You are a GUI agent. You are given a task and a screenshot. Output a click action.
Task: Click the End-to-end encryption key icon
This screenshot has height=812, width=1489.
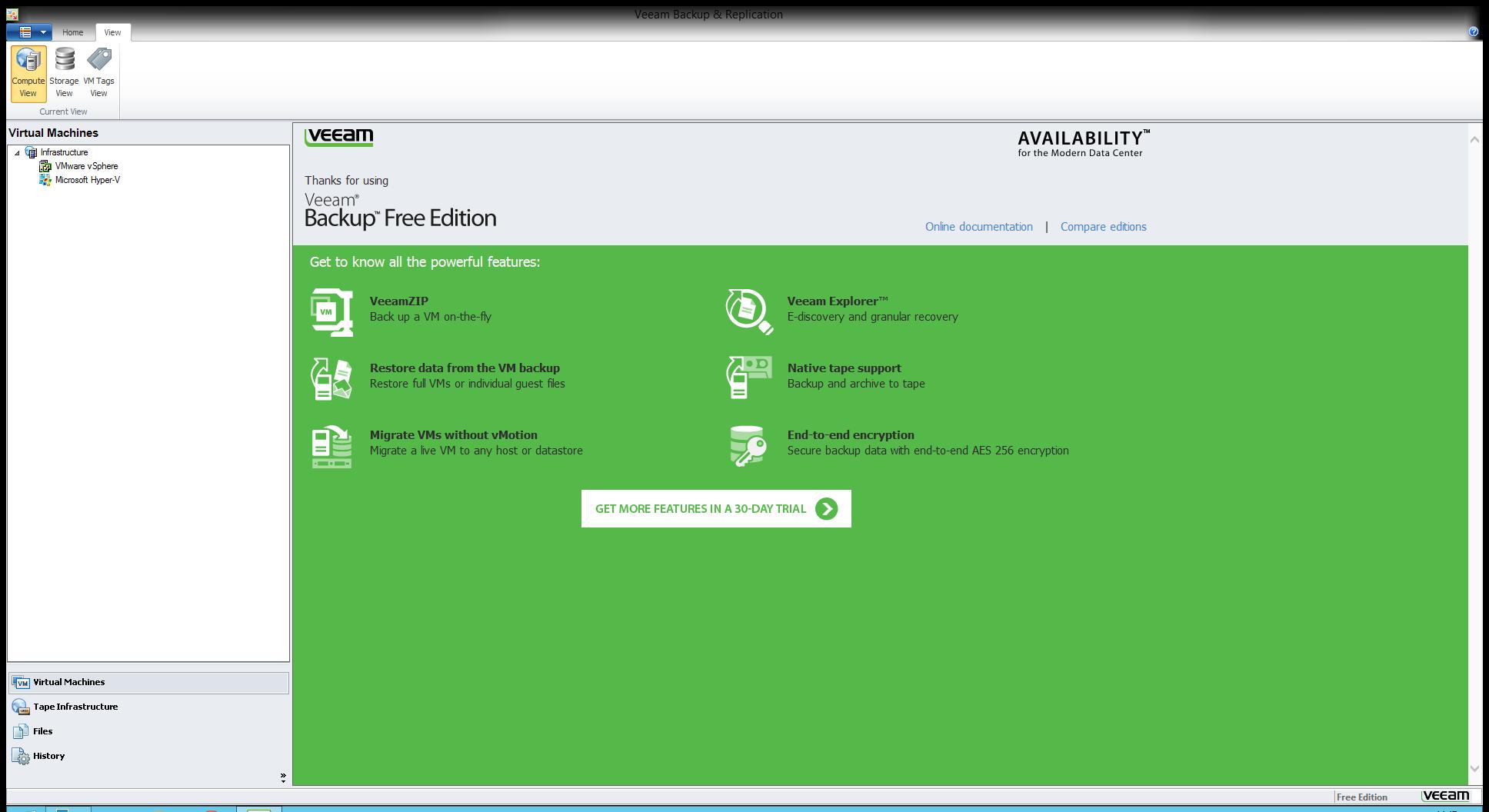(x=748, y=446)
